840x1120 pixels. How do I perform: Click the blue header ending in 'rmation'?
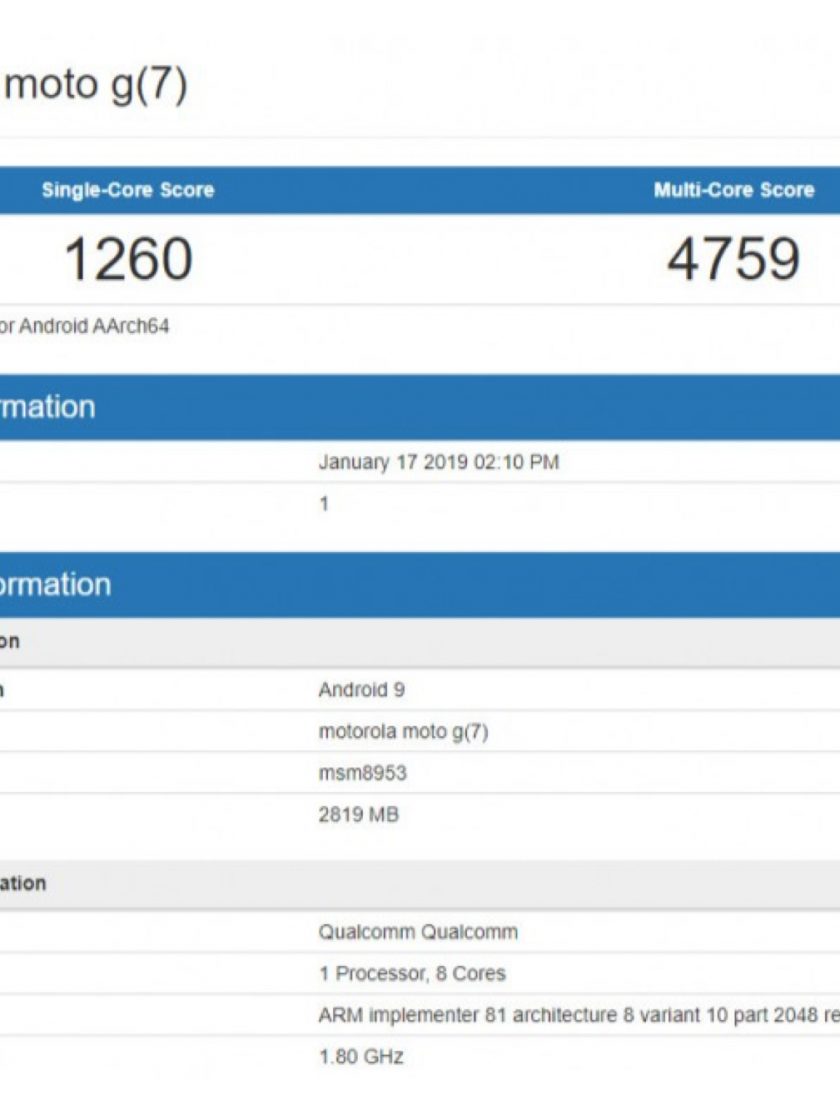tap(48, 407)
